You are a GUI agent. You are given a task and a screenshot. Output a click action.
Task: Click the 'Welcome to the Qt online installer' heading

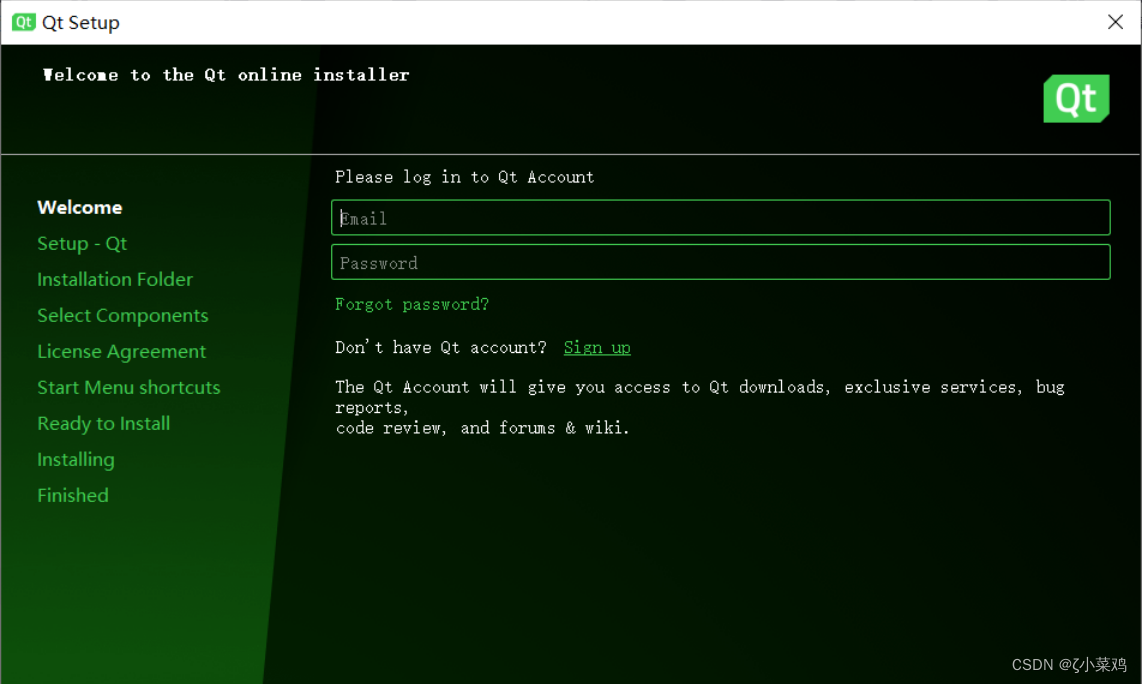pos(226,74)
